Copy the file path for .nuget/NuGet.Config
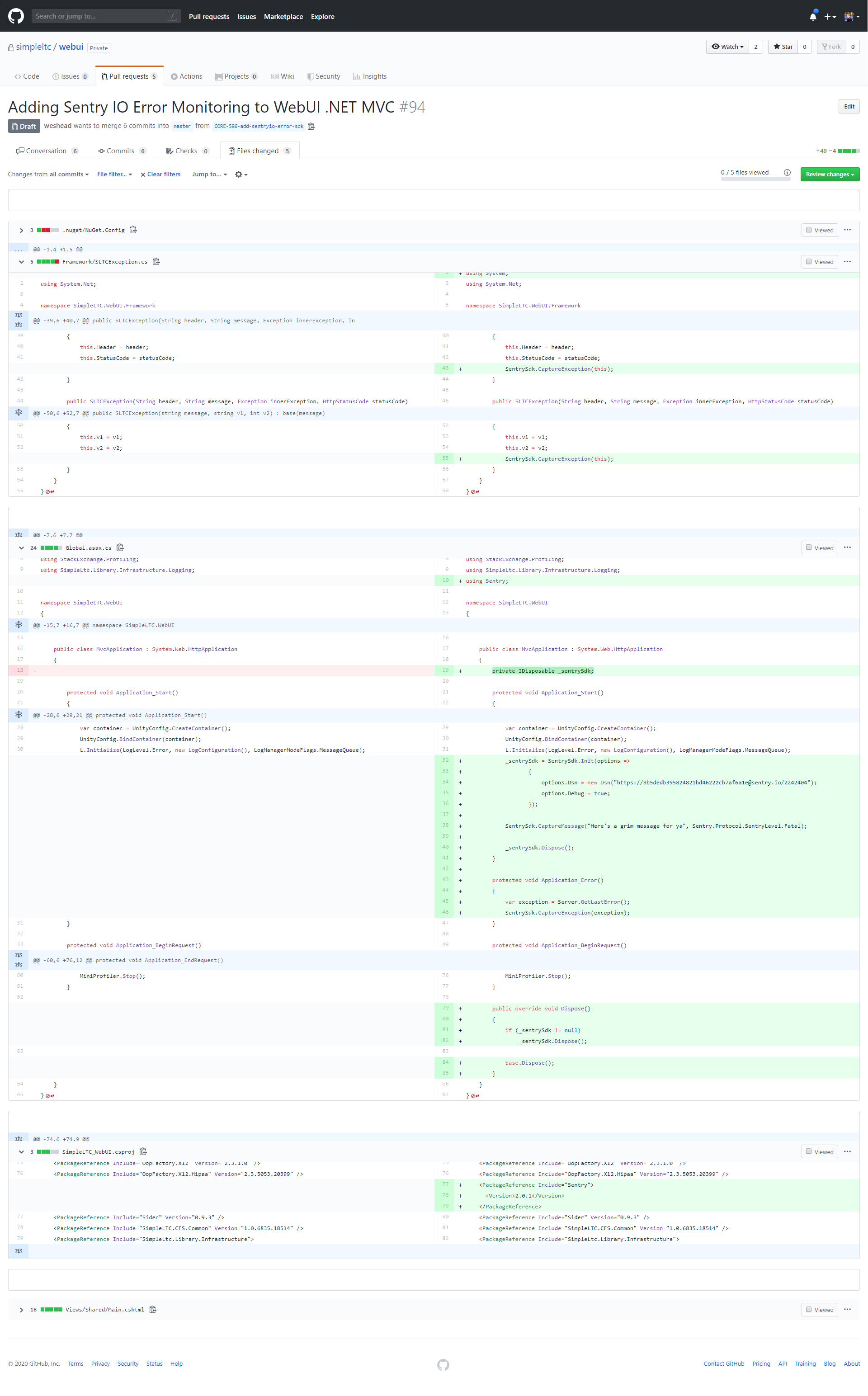Screen dimensions: 868x1396 (133, 230)
